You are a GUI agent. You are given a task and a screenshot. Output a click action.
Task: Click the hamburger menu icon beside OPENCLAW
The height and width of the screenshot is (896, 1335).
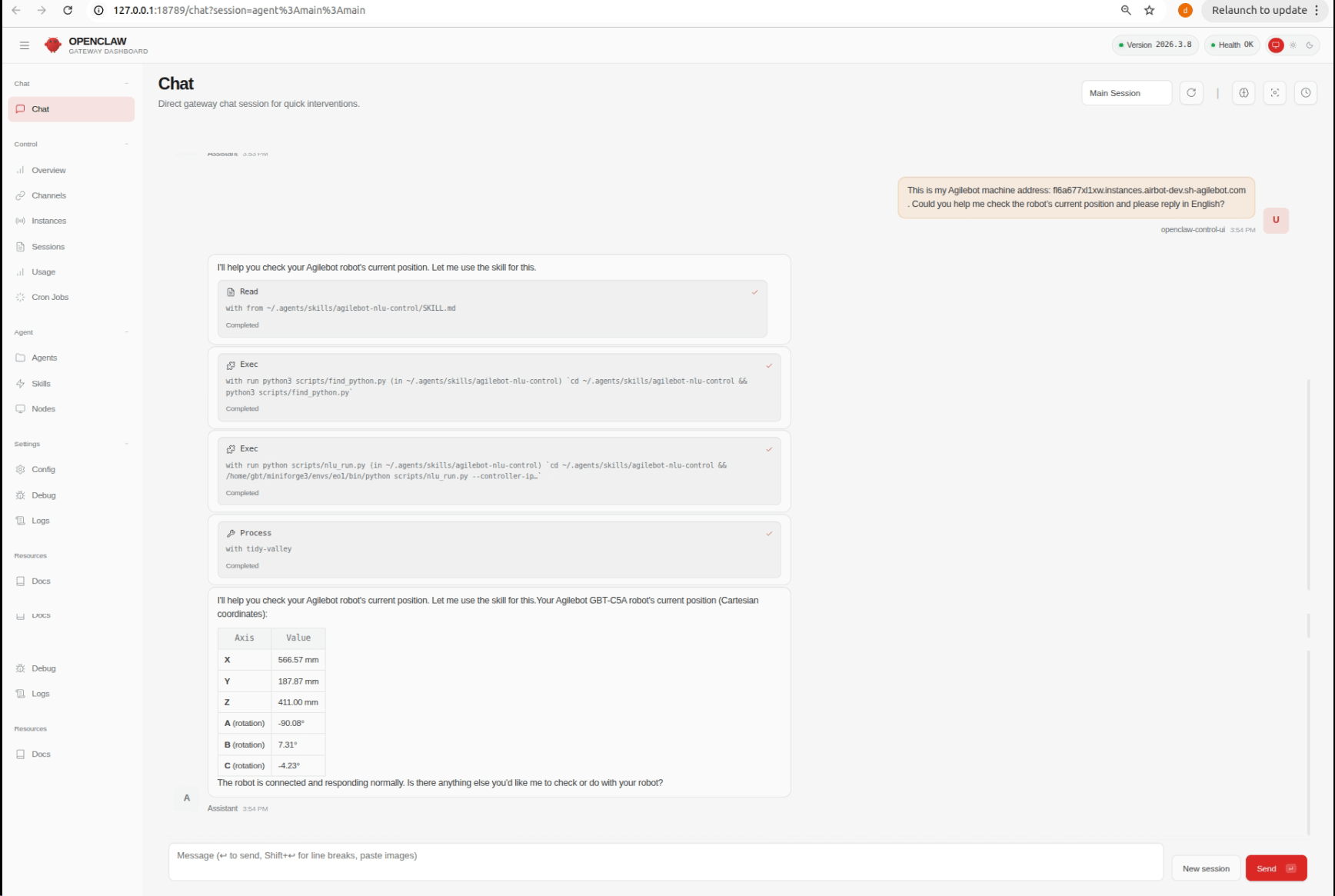25,45
